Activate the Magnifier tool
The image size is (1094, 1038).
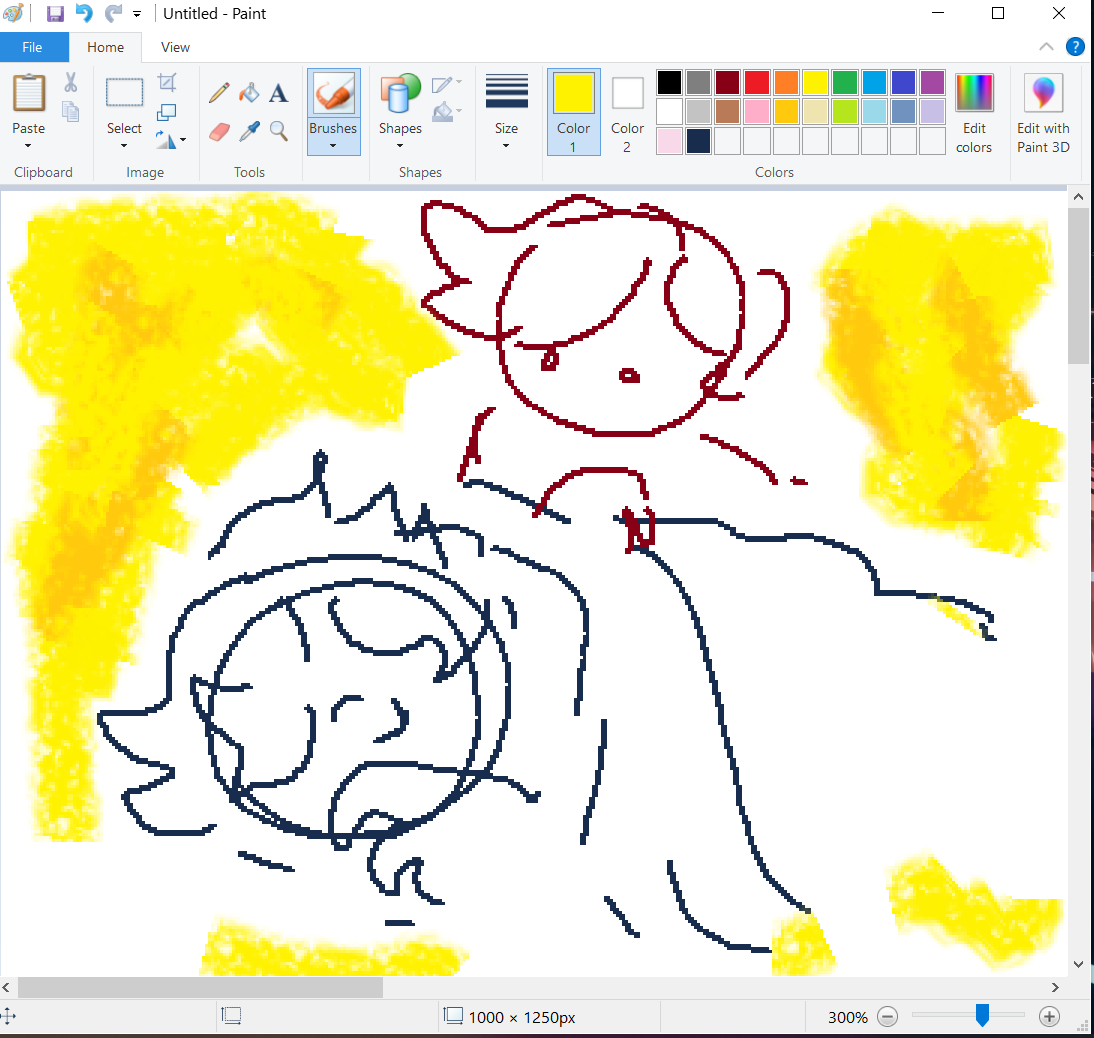click(x=279, y=131)
